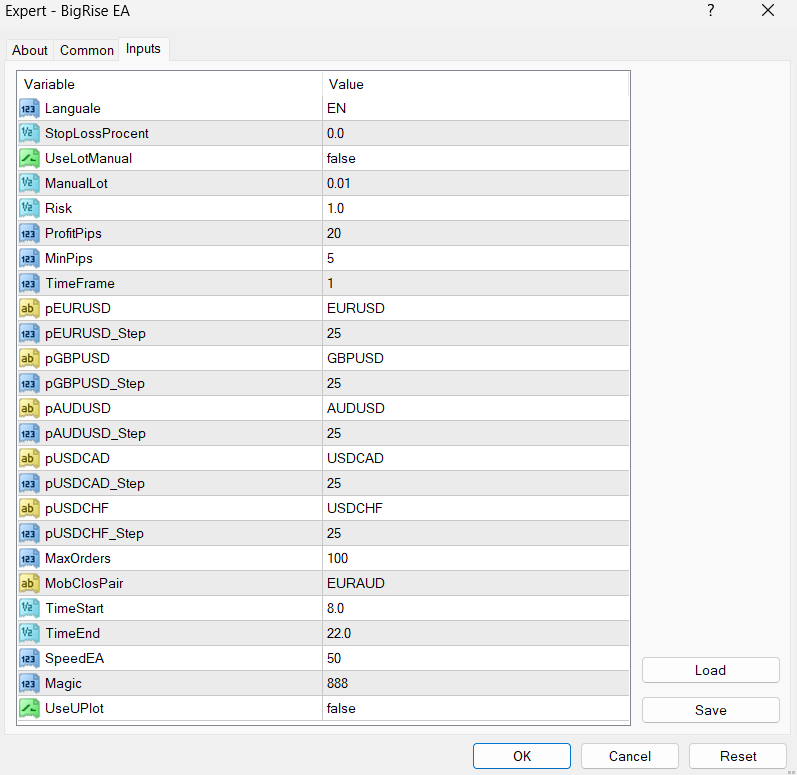Reset inputs to default values

[738, 756]
